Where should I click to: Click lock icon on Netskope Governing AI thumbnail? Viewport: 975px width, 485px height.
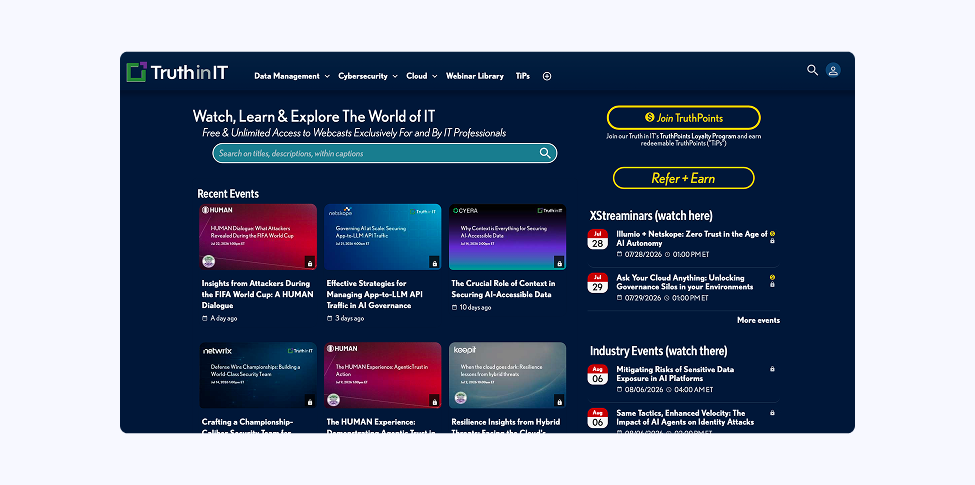pos(434,263)
